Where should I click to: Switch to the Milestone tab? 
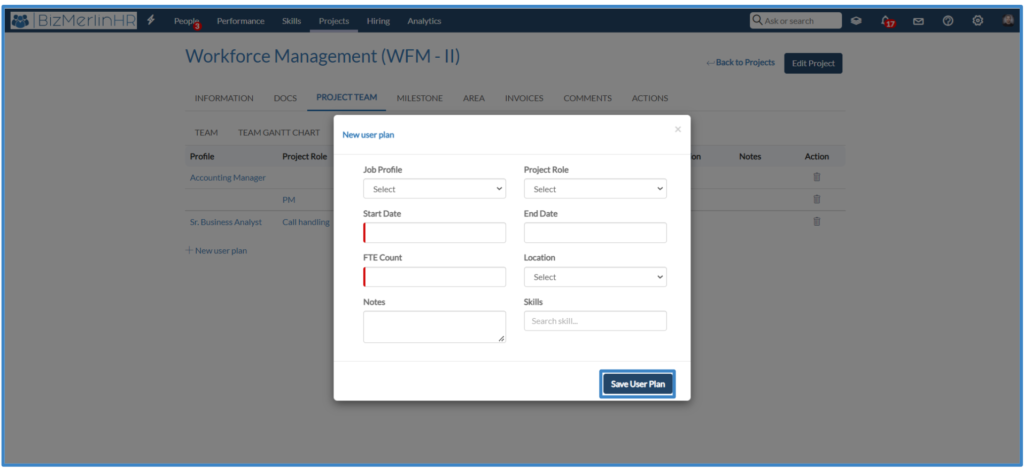click(x=419, y=98)
